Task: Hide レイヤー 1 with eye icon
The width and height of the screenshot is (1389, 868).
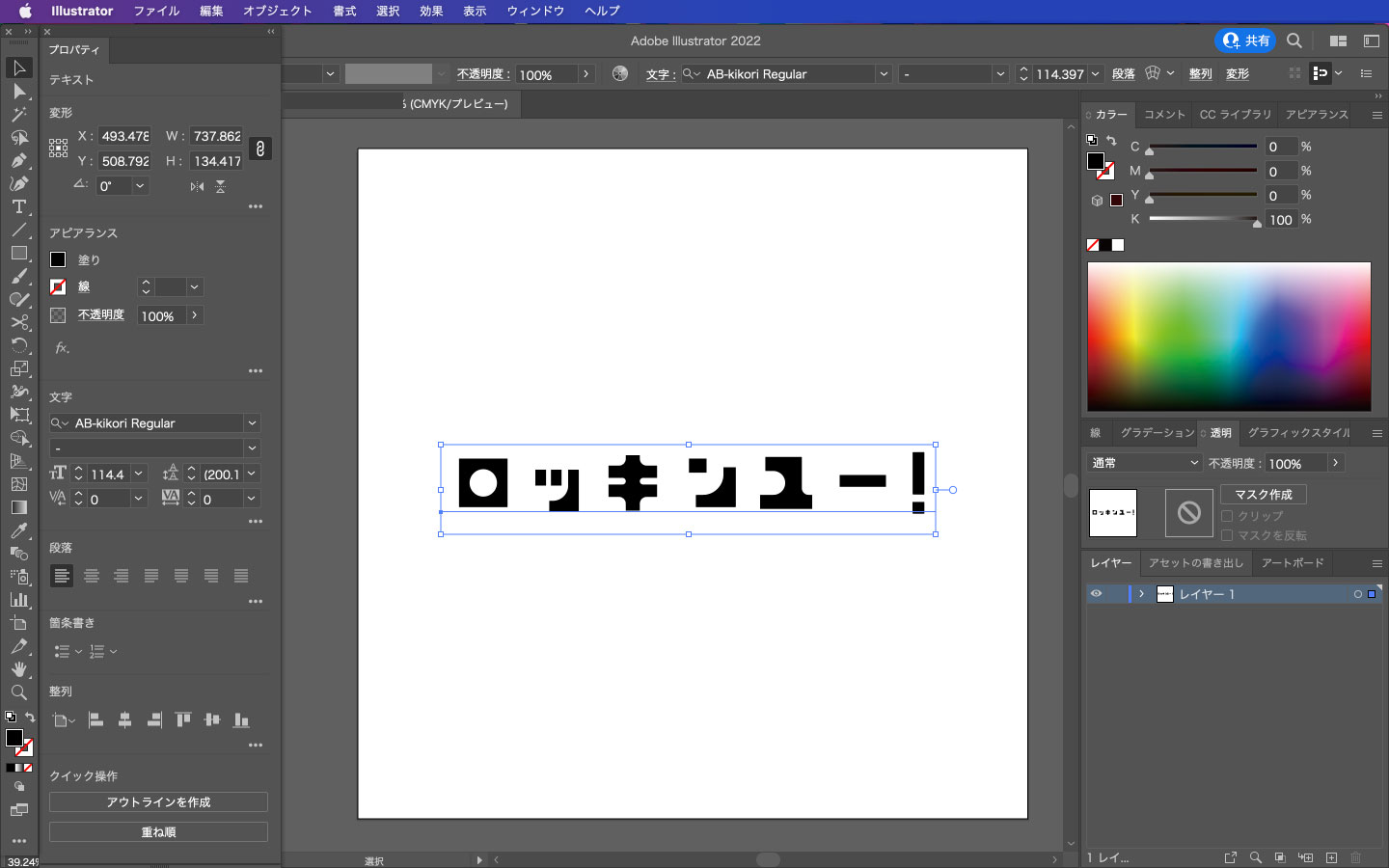Action: click(x=1096, y=594)
